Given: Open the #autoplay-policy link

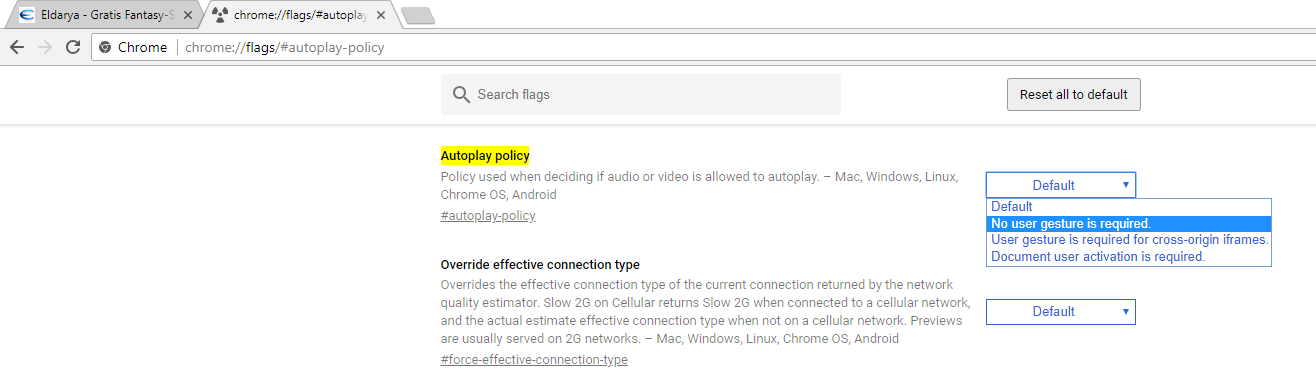Looking at the screenshot, I should [488, 216].
